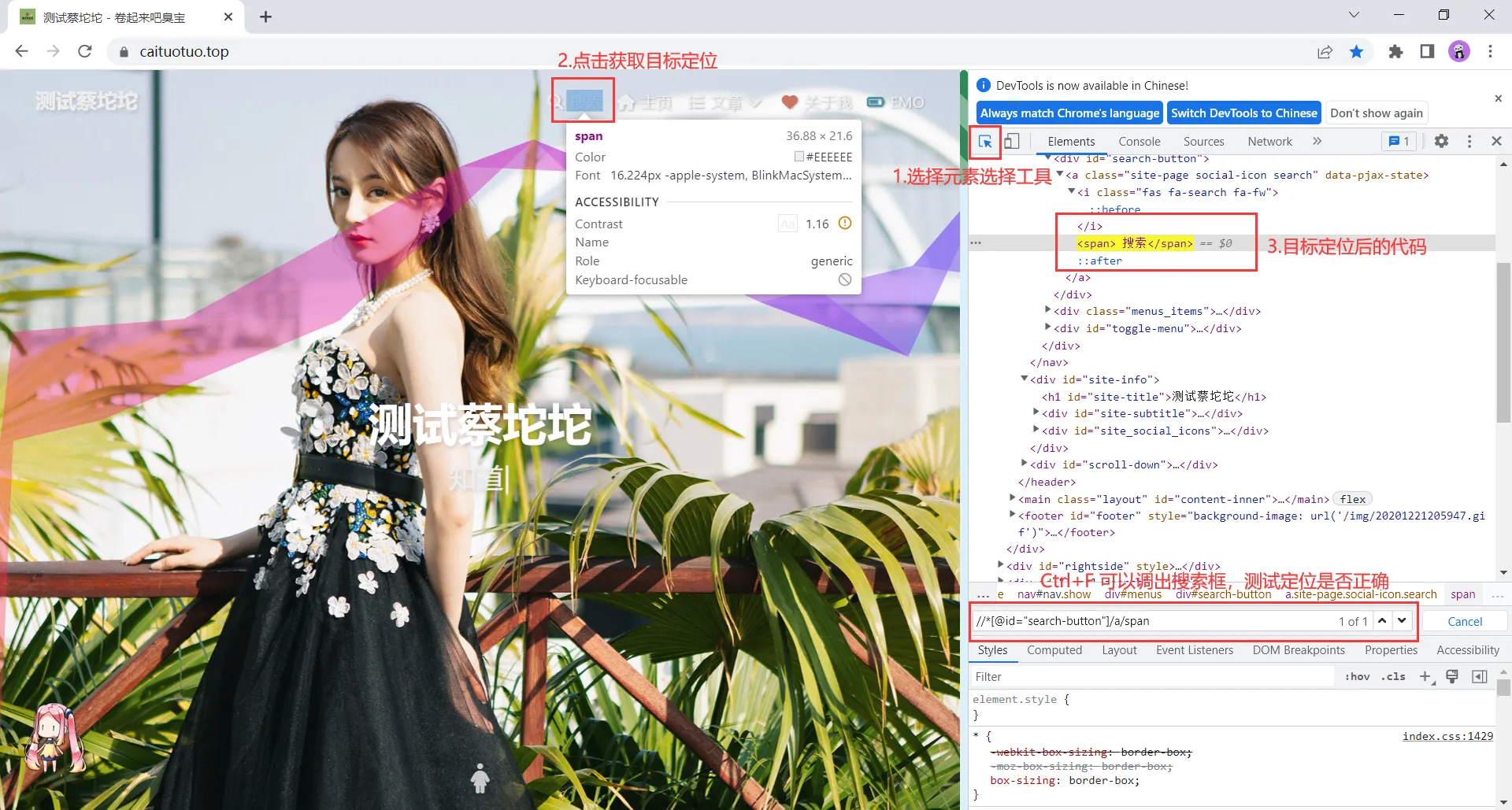Select the span 搜索 DOM node
Image resolution: width=1512 pixels, height=810 pixels.
[1135, 243]
